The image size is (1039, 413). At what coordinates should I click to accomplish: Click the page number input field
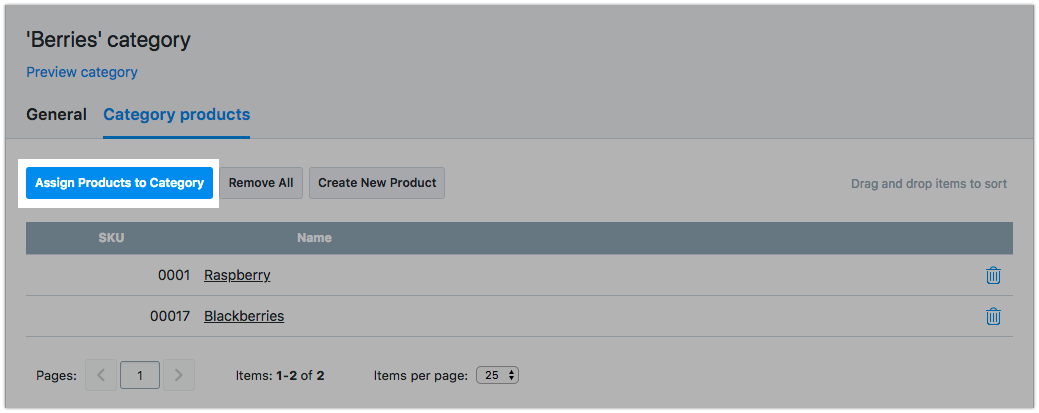point(140,376)
